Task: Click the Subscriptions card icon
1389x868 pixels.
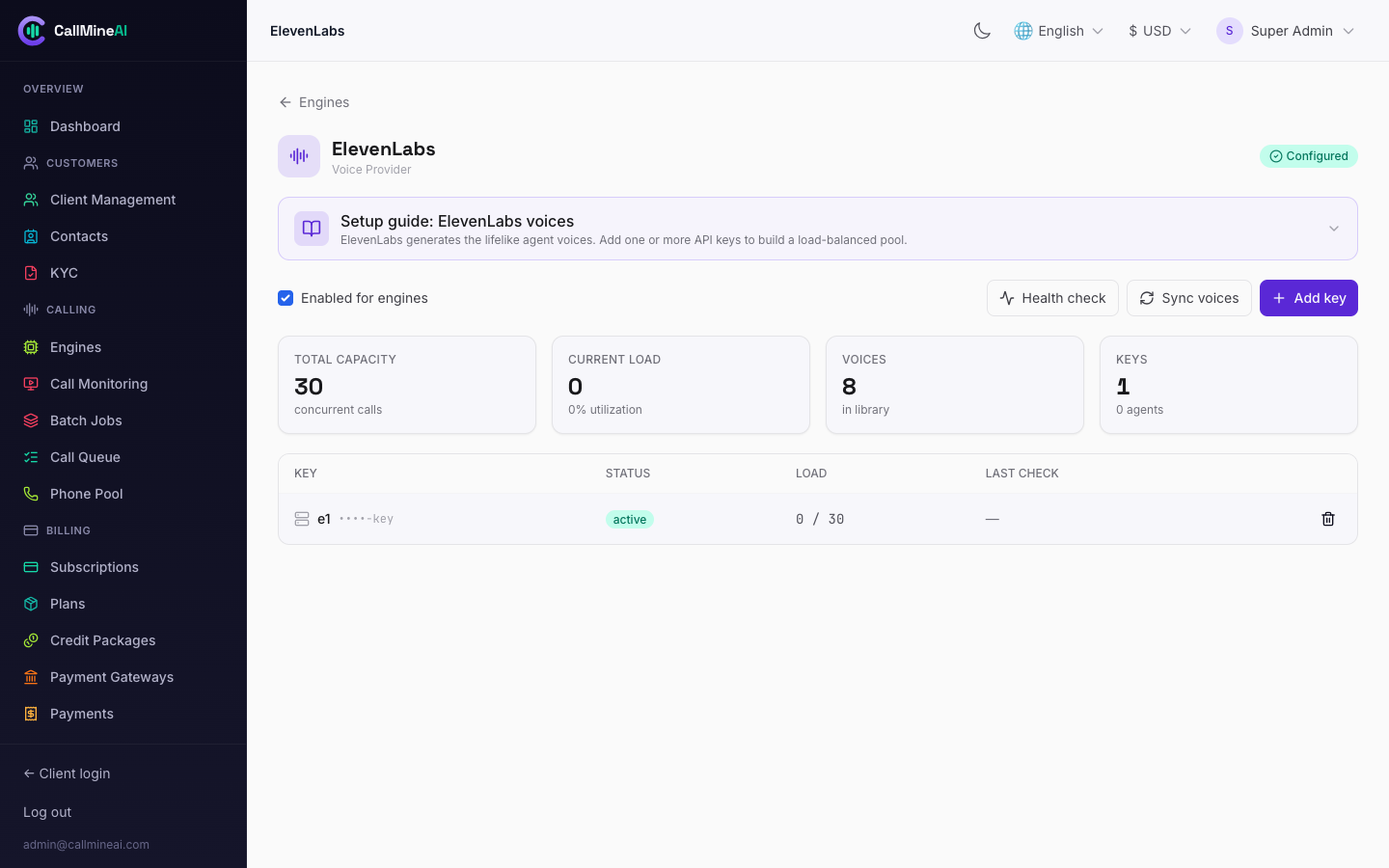Action: click(x=31, y=567)
